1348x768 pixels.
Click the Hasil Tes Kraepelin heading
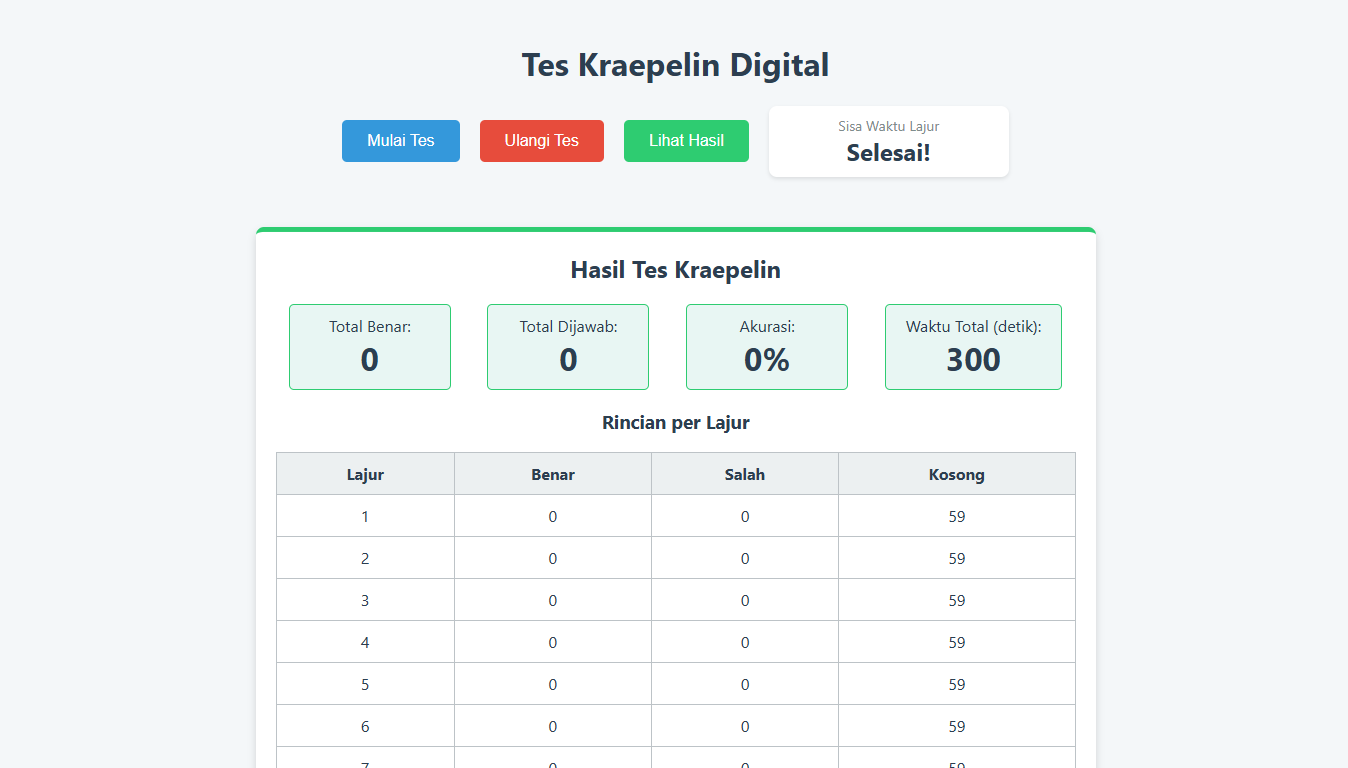tap(675, 270)
